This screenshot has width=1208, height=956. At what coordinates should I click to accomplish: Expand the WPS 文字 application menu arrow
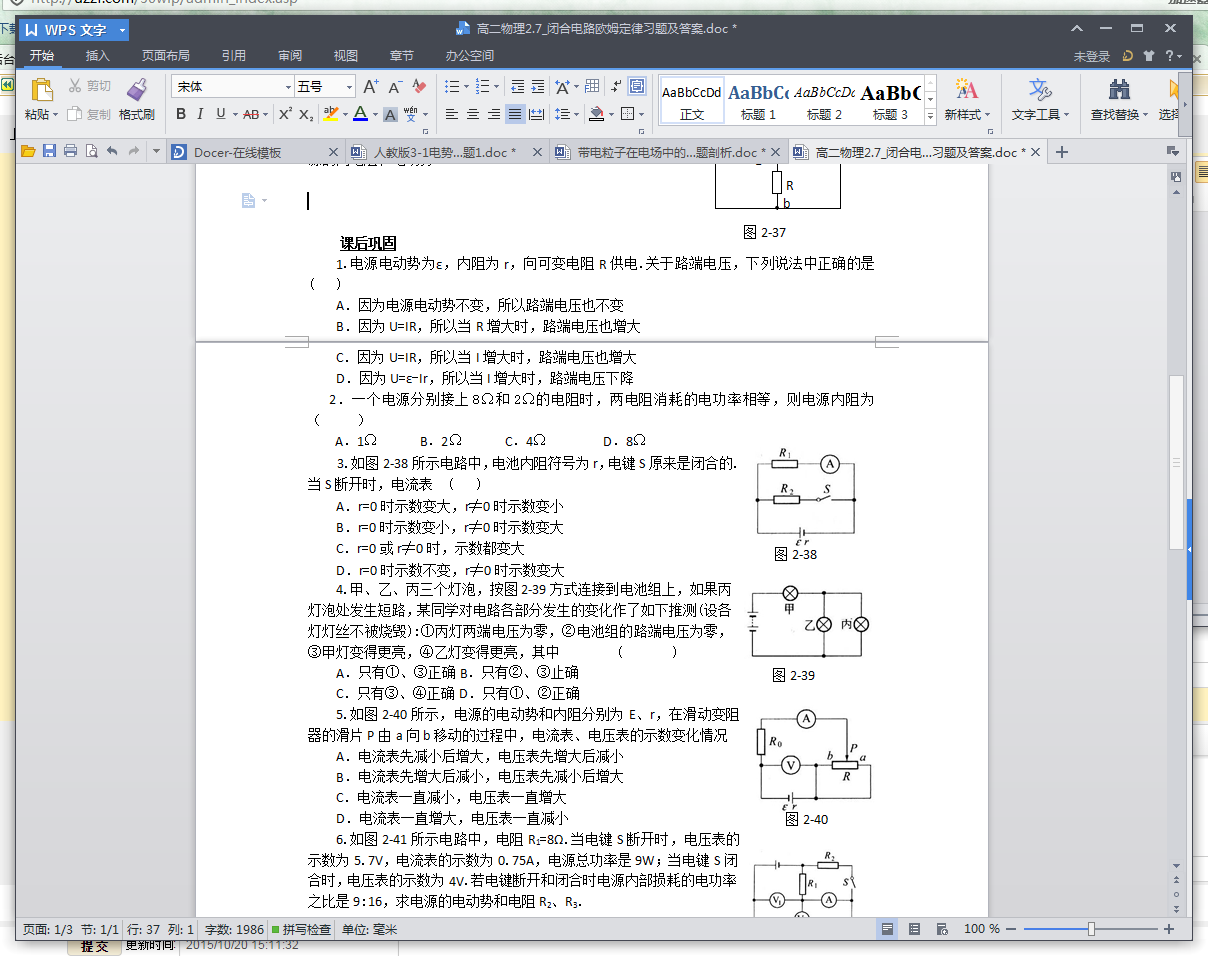122,31
